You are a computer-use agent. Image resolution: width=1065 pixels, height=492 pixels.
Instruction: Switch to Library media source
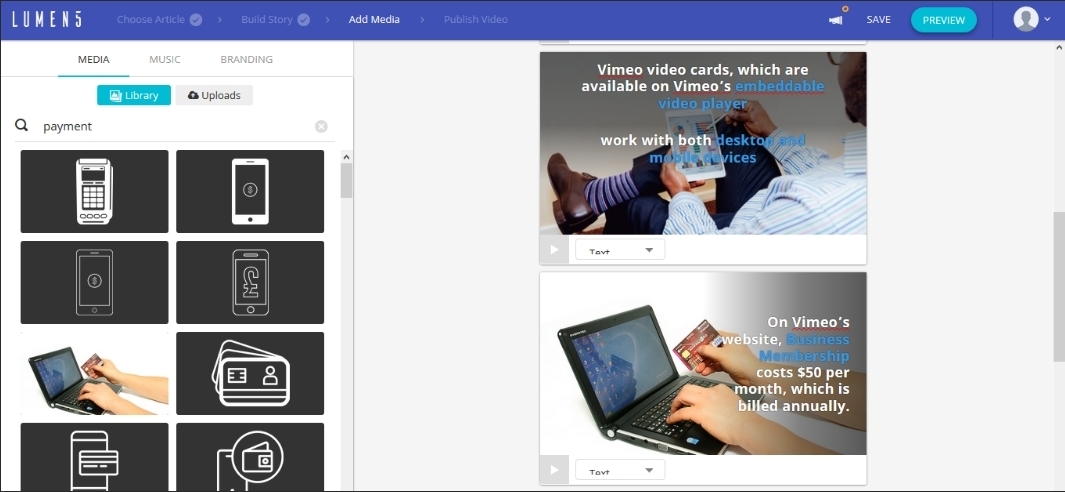[x=133, y=95]
